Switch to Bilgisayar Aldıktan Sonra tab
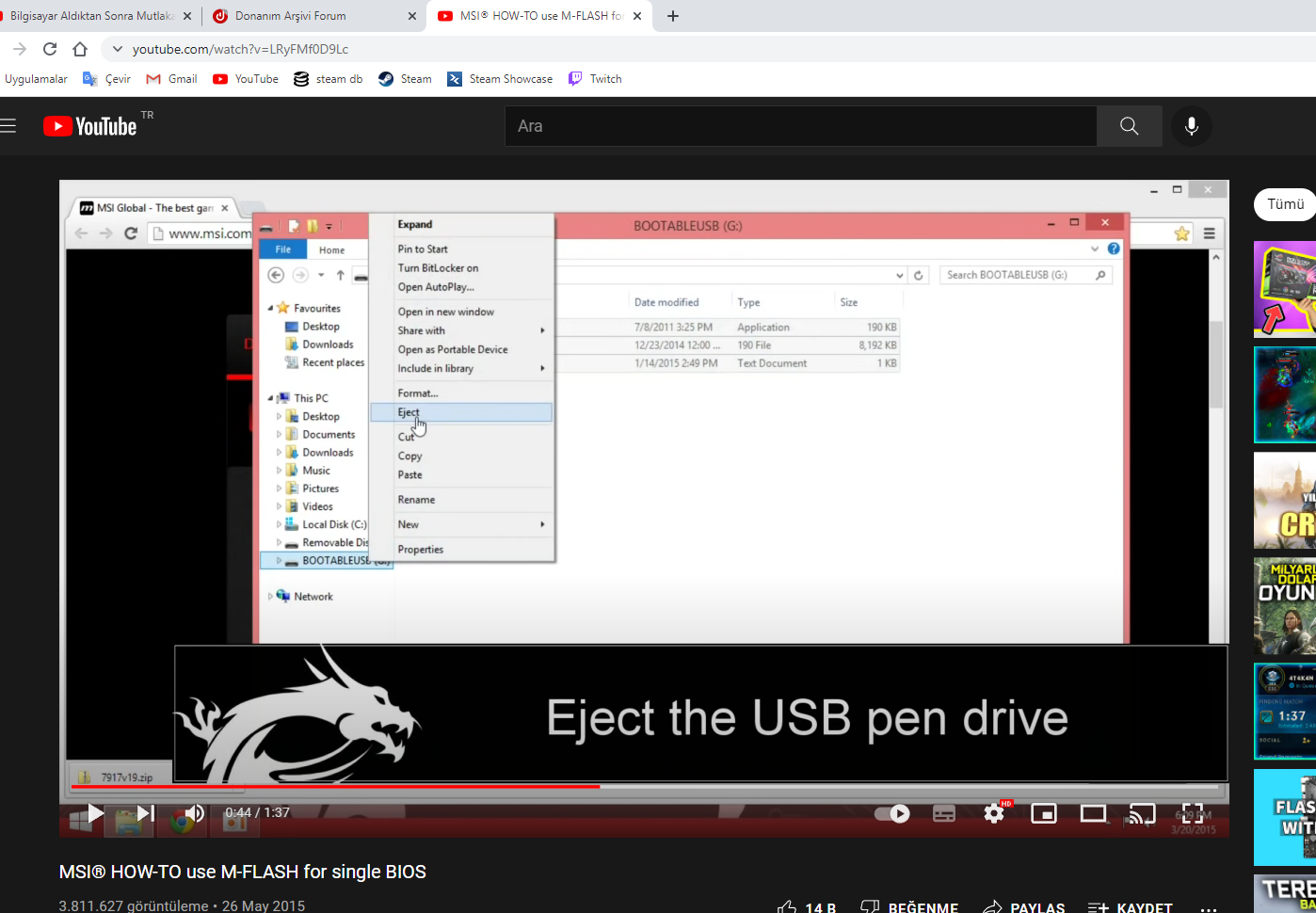Viewport: 1316px width, 913px height. click(x=93, y=16)
